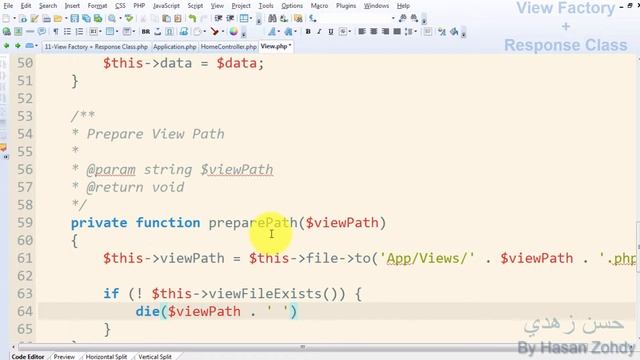Viewport: 640px width, 360px height.
Task: Select the Code Editor tab
Action: pos(27,356)
